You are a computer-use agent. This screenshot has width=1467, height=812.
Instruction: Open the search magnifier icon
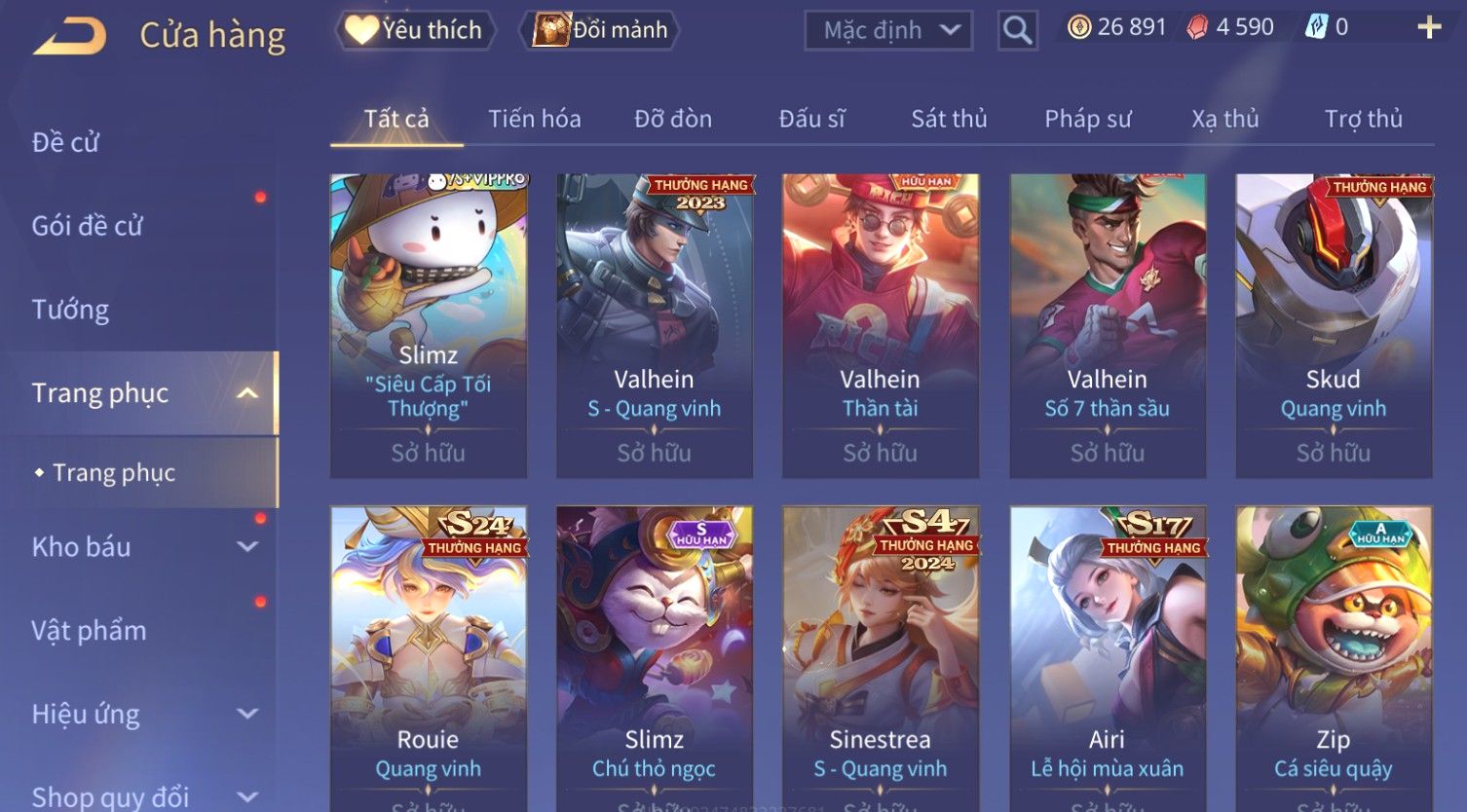(x=1017, y=31)
